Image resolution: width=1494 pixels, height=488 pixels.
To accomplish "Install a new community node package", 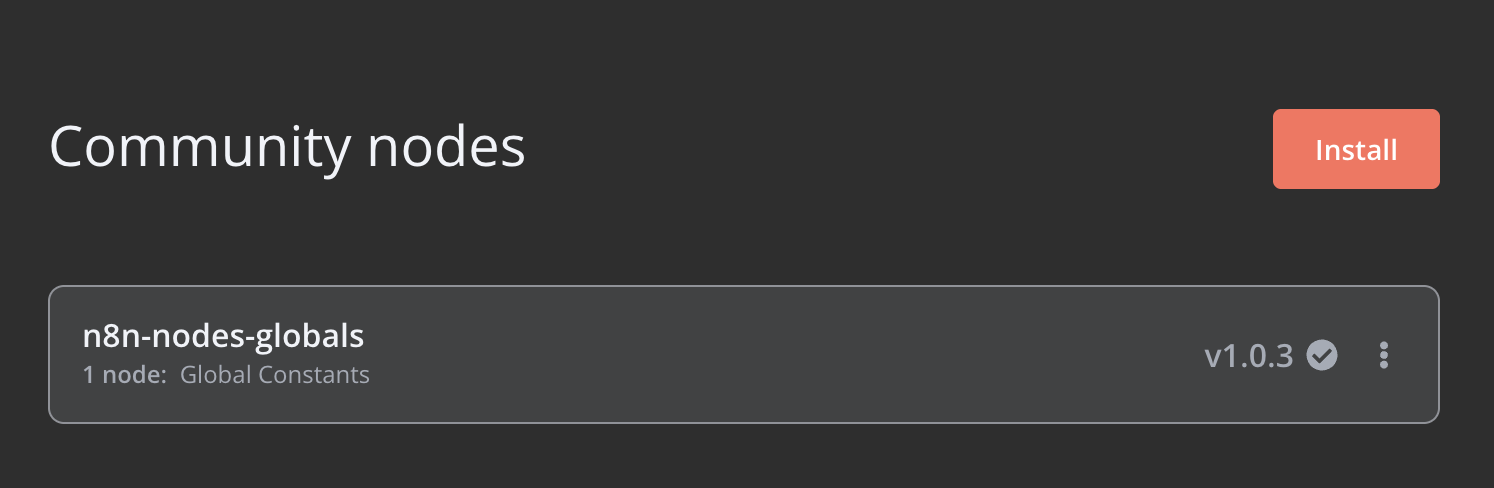I will [1356, 149].
